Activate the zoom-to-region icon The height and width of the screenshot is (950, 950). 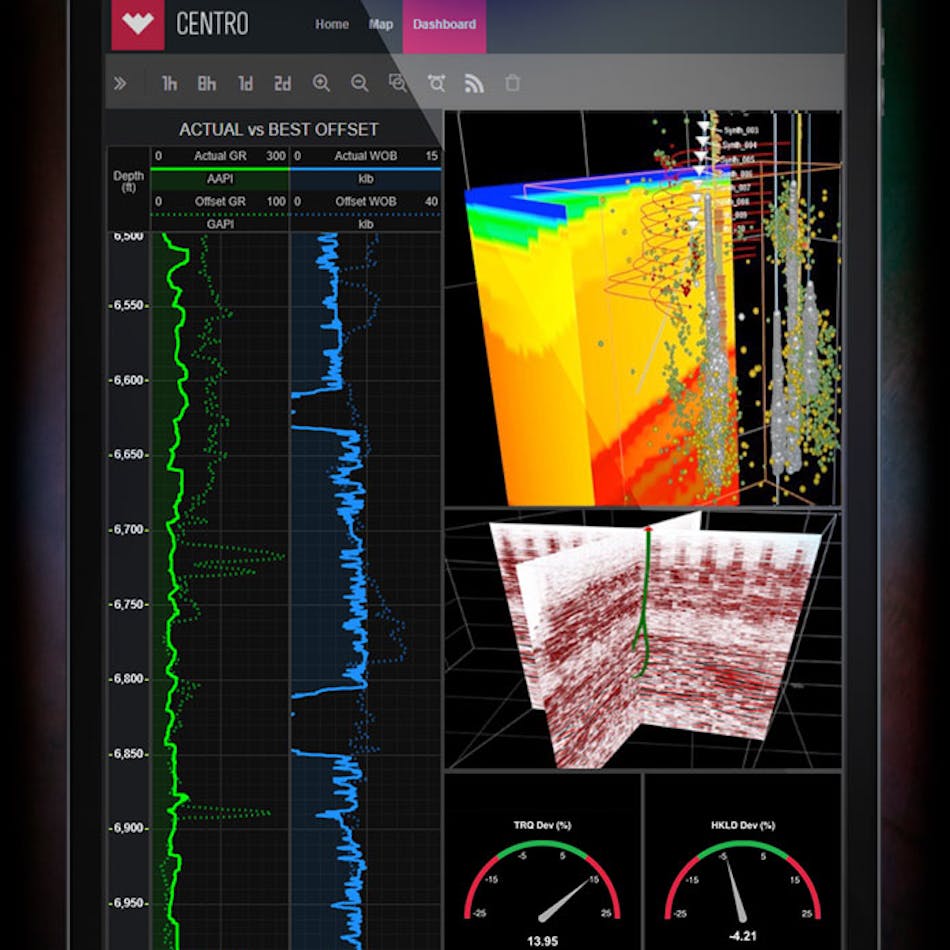(x=398, y=84)
